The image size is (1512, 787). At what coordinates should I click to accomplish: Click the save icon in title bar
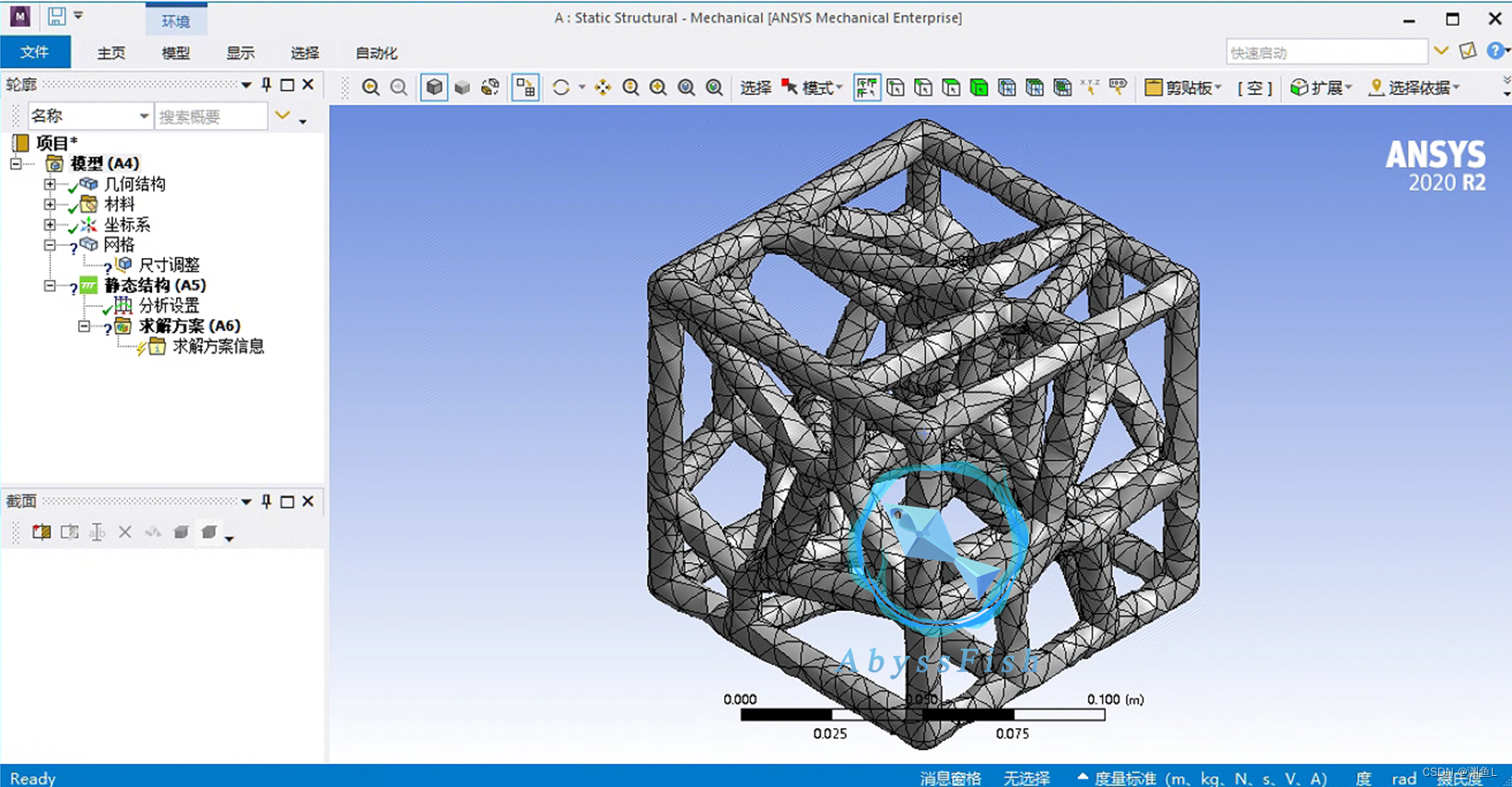tap(57, 16)
